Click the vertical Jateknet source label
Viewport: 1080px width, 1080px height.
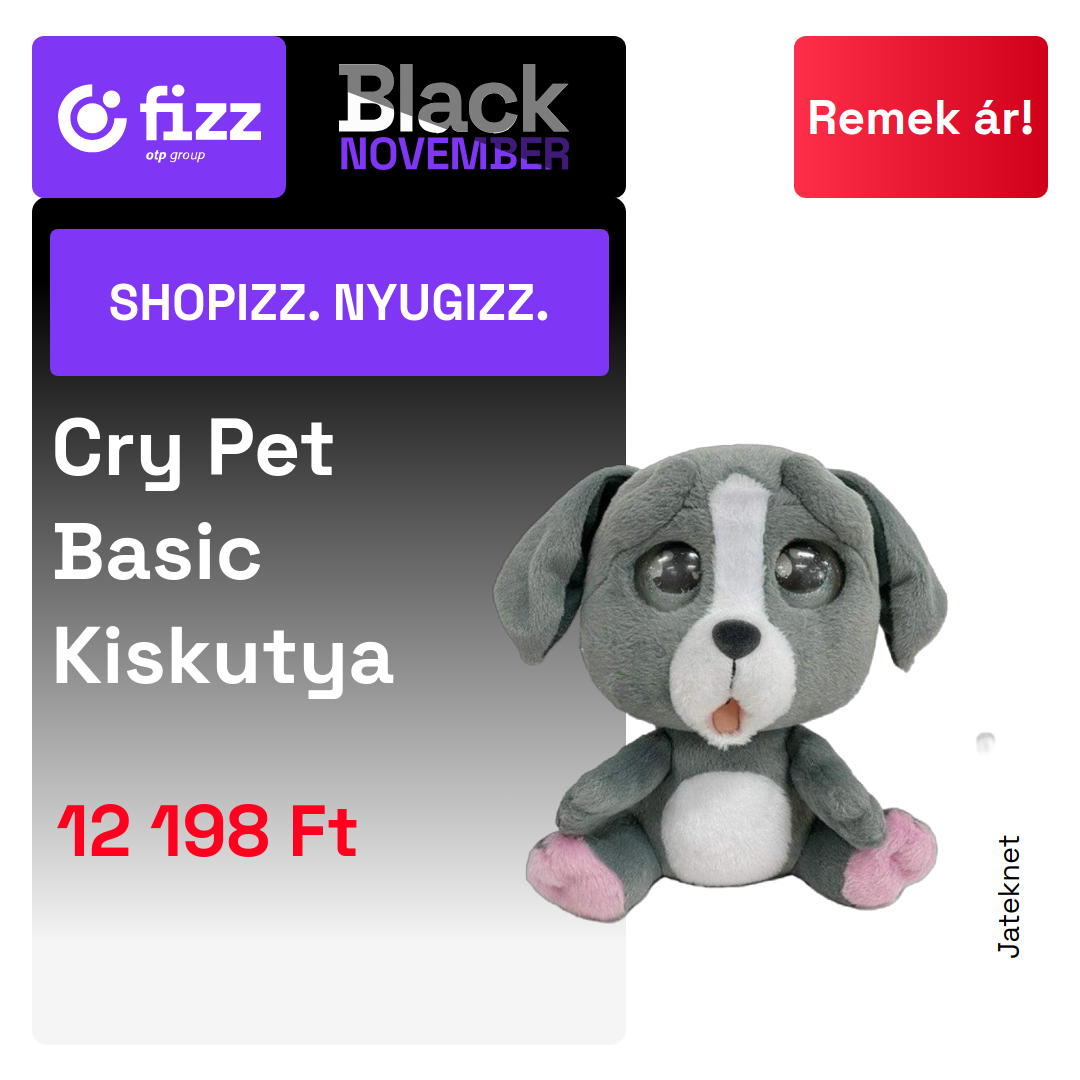(1008, 896)
